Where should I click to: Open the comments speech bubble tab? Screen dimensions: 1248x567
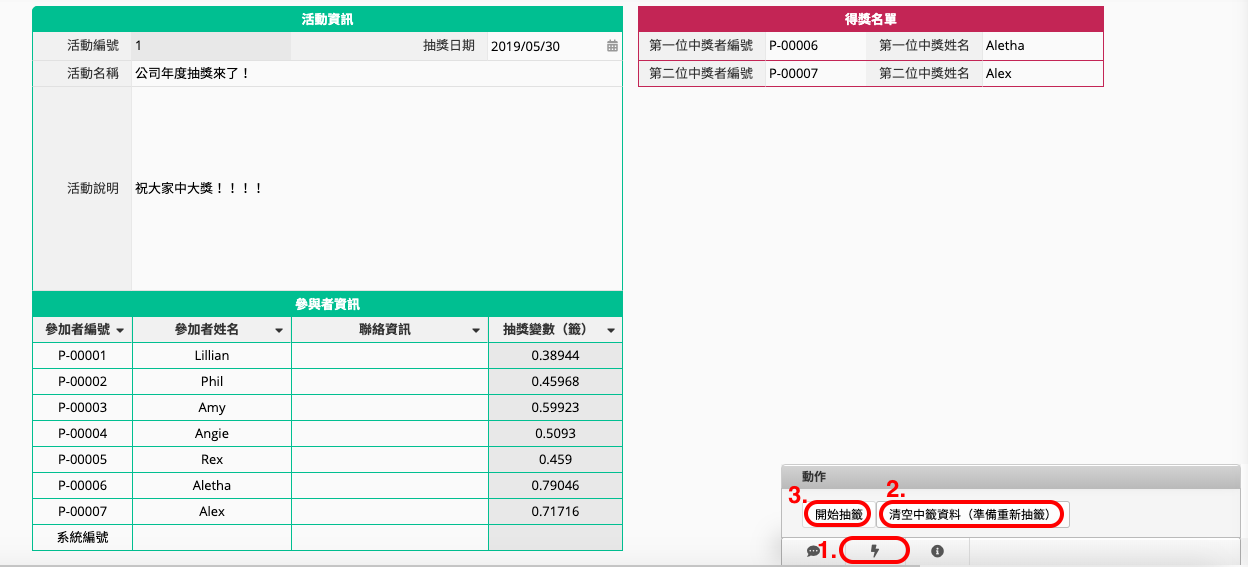(x=813, y=551)
